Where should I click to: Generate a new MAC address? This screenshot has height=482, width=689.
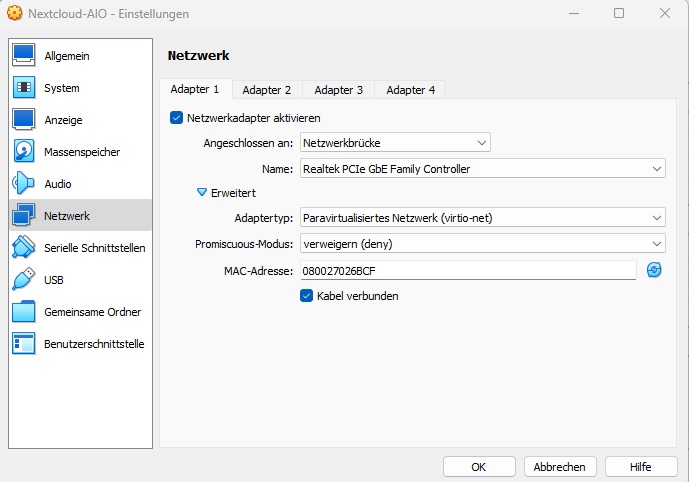click(654, 270)
